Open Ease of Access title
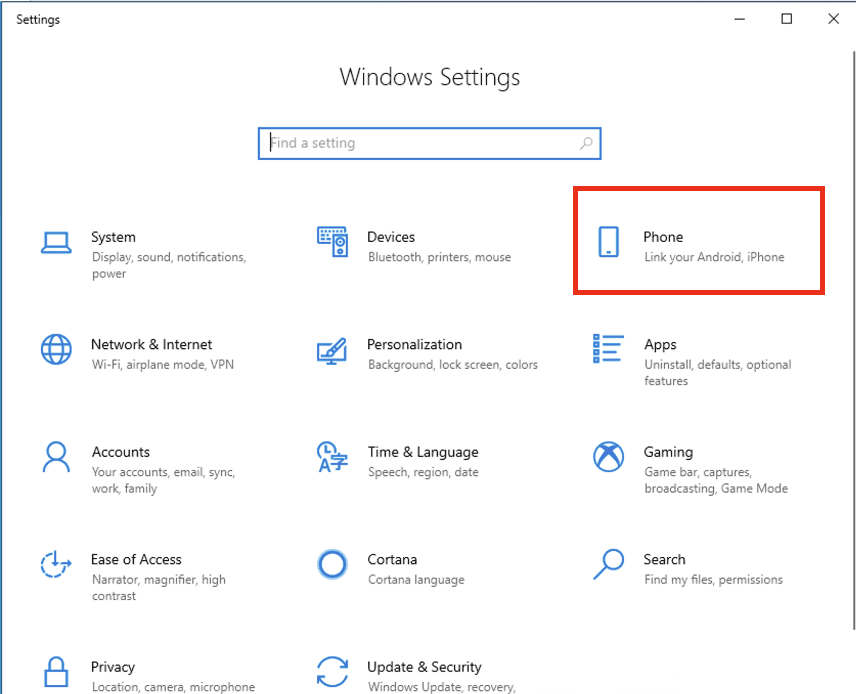This screenshot has width=856, height=694. point(136,560)
